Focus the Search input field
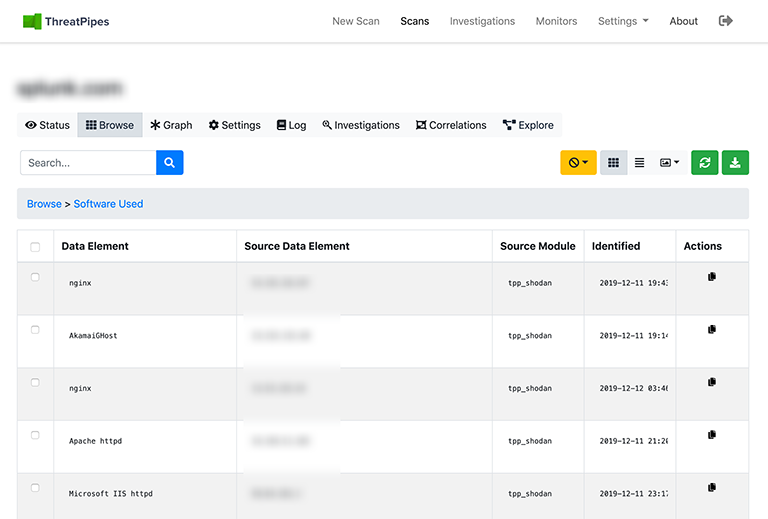Image resolution: width=768 pixels, height=519 pixels. click(x=88, y=163)
